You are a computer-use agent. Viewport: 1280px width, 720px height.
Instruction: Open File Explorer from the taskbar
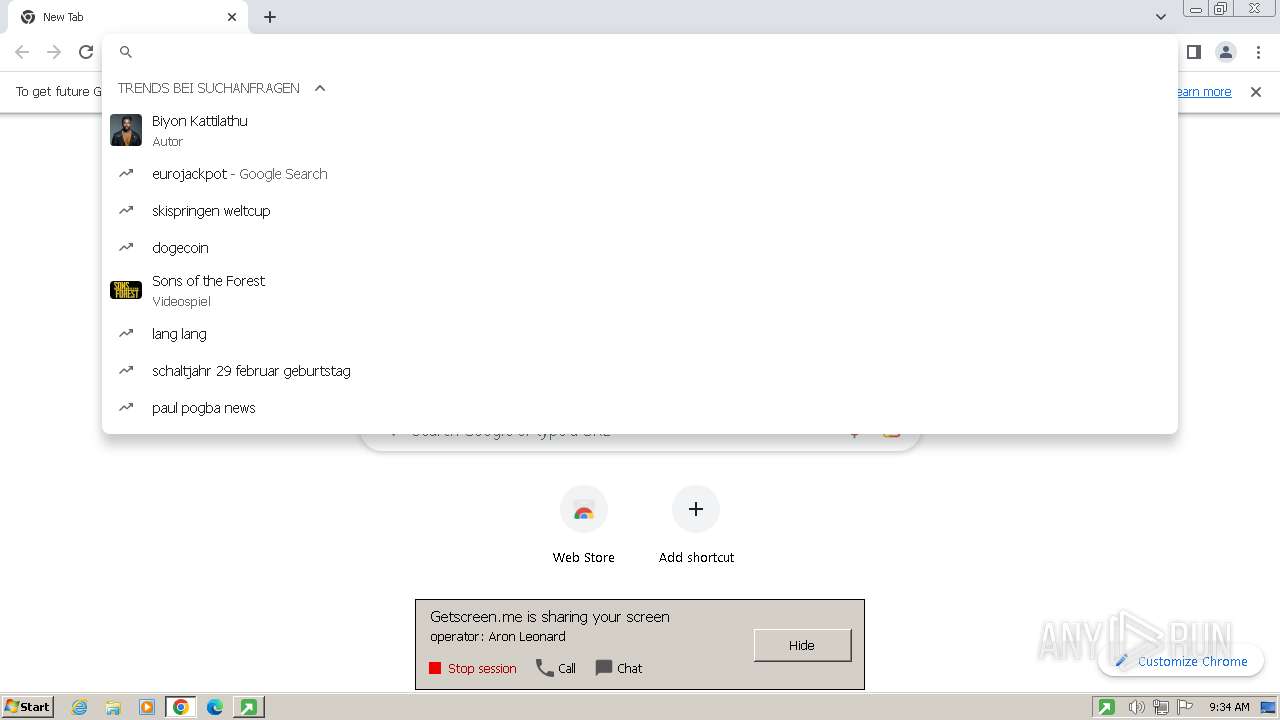tap(113, 707)
